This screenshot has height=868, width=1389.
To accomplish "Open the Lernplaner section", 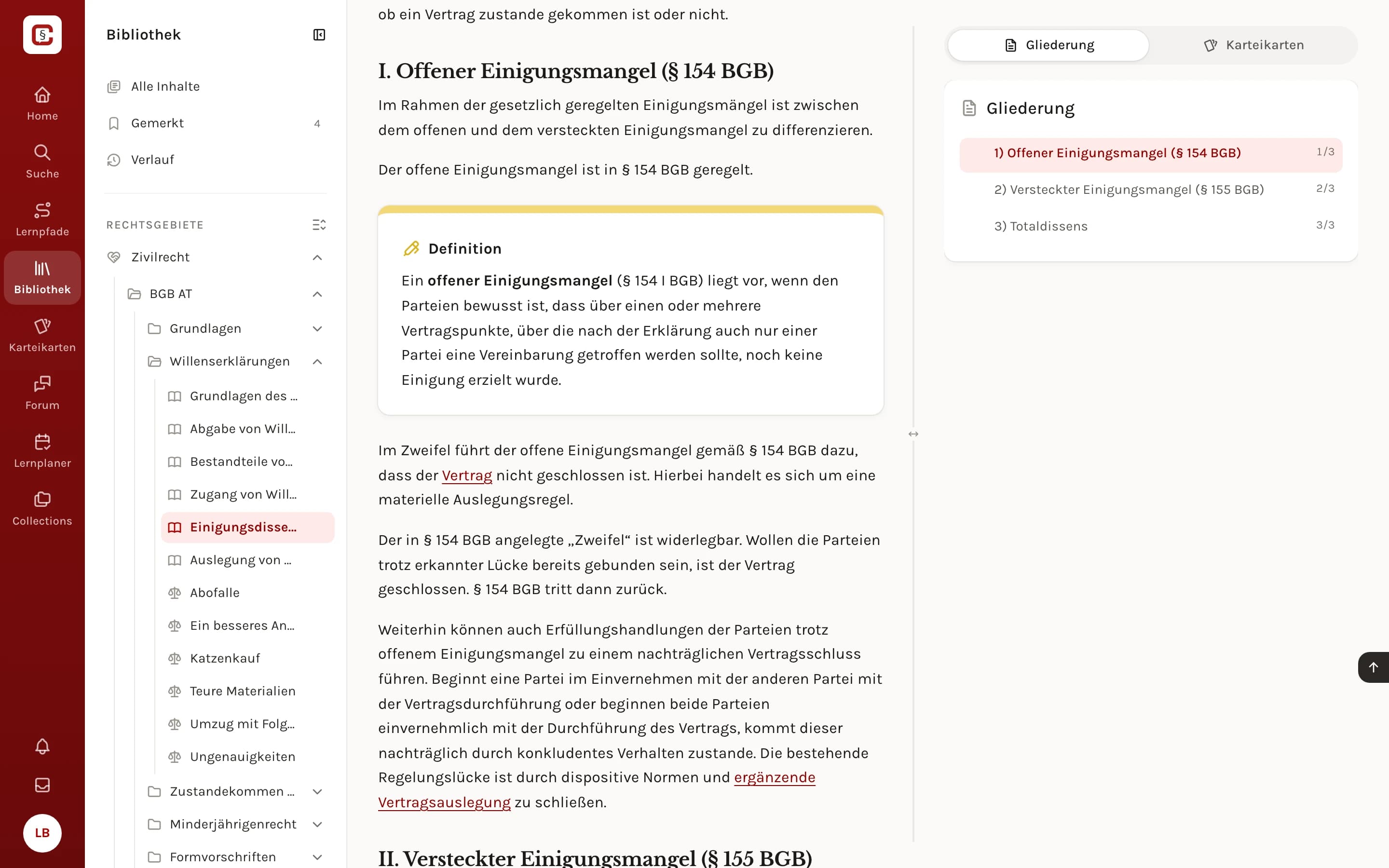I will [x=42, y=451].
